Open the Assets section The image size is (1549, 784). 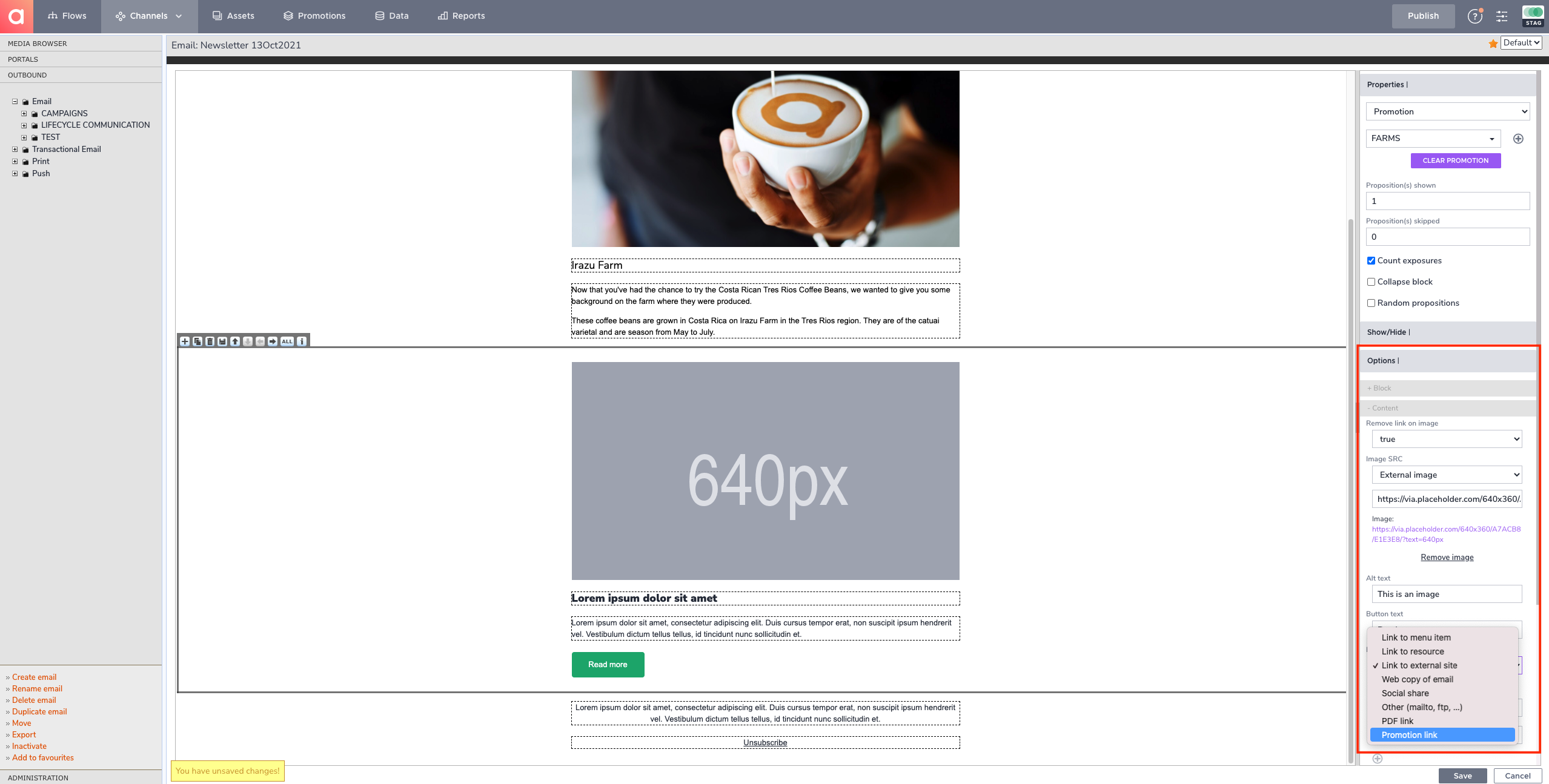[x=233, y=16]
